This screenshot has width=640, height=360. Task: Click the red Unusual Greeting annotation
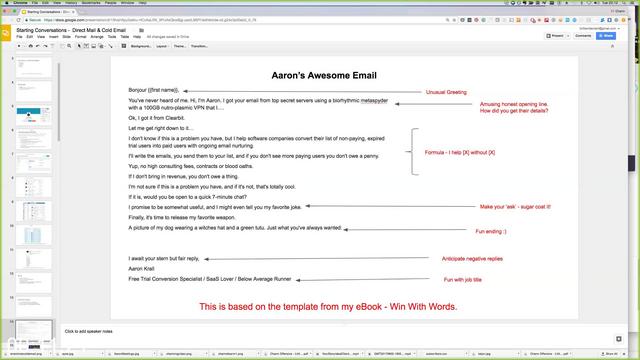click(446, 92)
